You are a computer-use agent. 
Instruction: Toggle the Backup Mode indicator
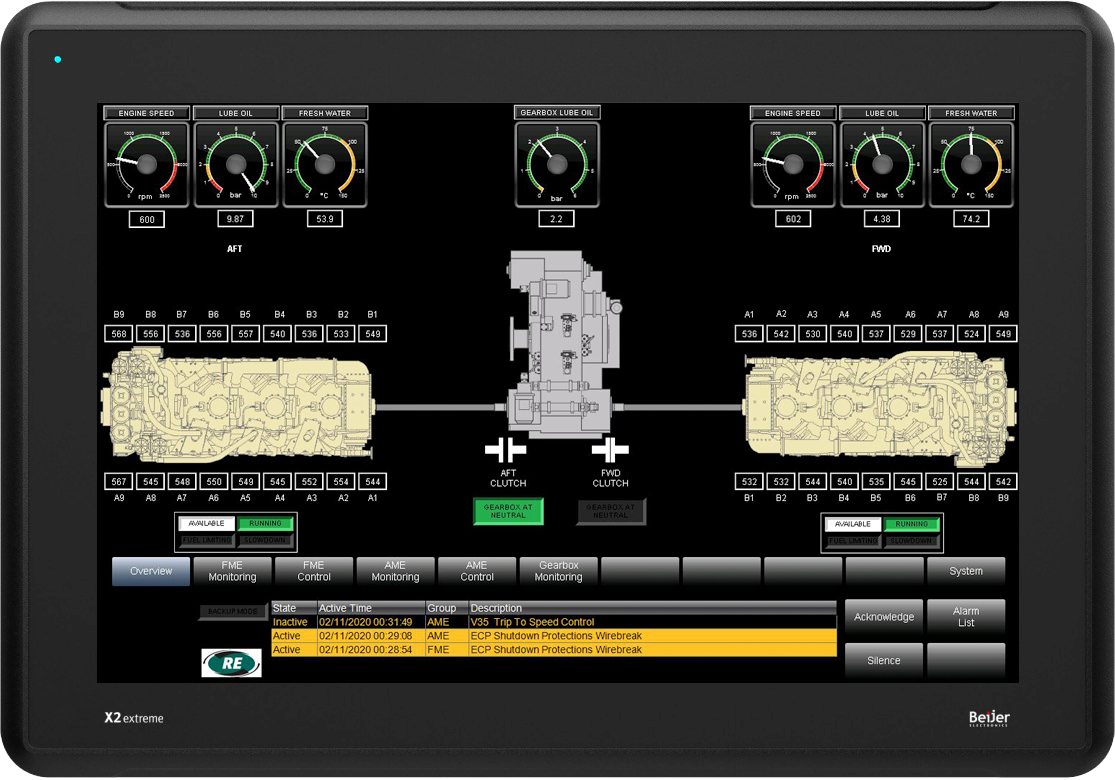pos(232,611)
